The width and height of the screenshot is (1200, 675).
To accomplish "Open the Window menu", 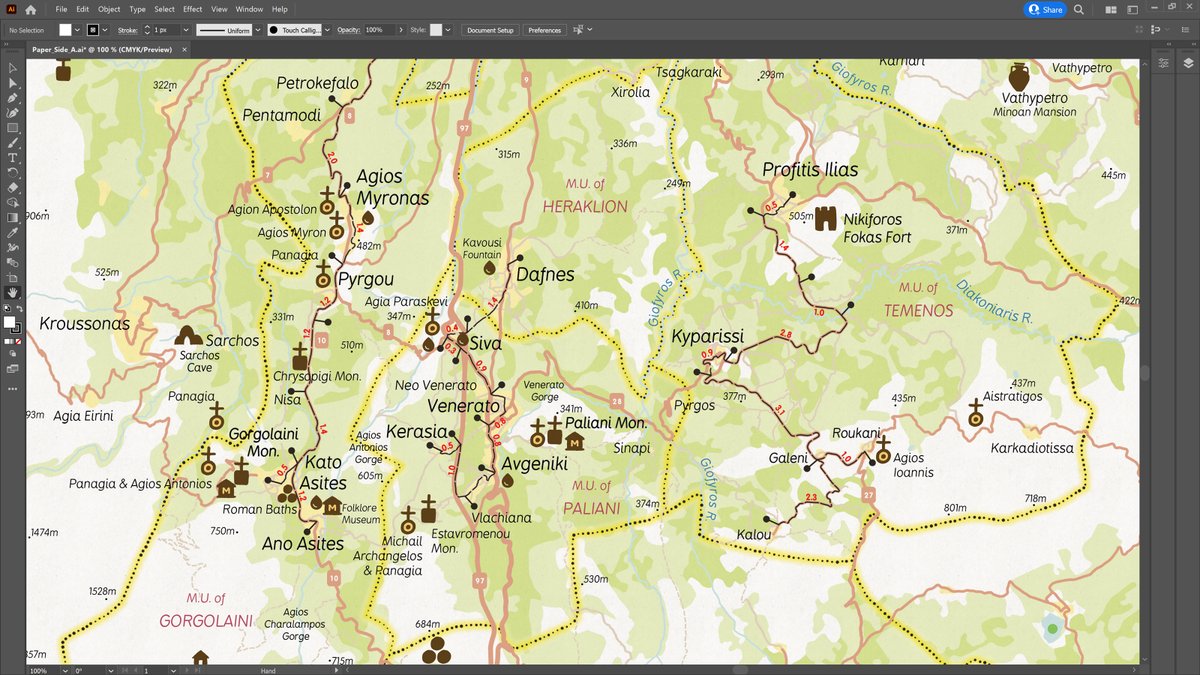I will pyautogui.click(x=250, y=9).
